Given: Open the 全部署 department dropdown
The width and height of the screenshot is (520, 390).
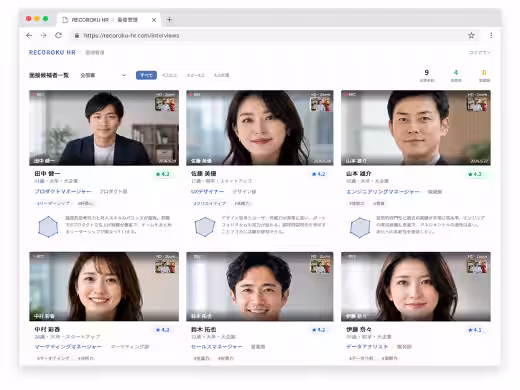Looking at the screenshot, I should point(103,75).
